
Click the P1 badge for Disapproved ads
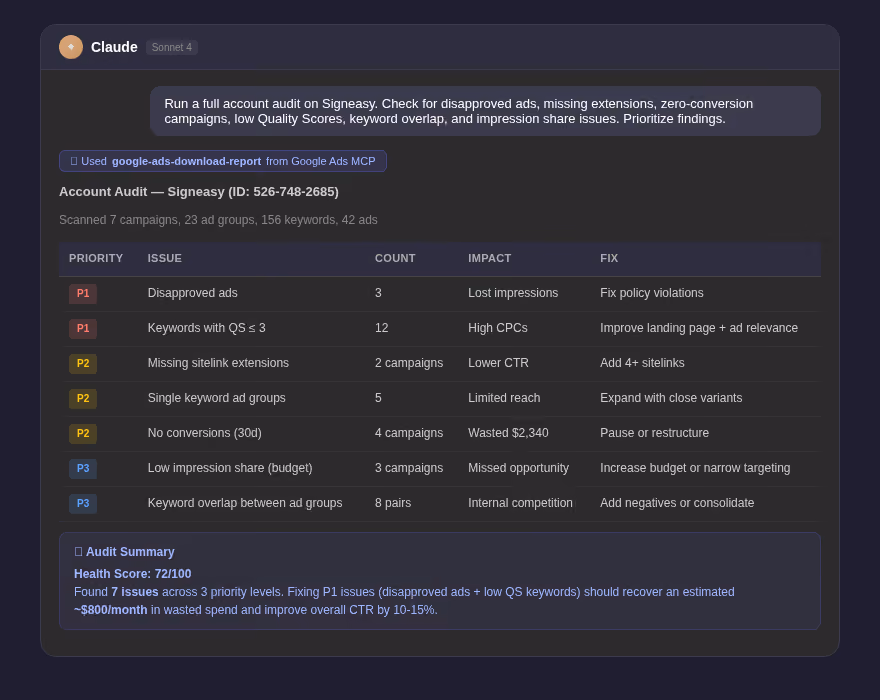tap(83, 294)
